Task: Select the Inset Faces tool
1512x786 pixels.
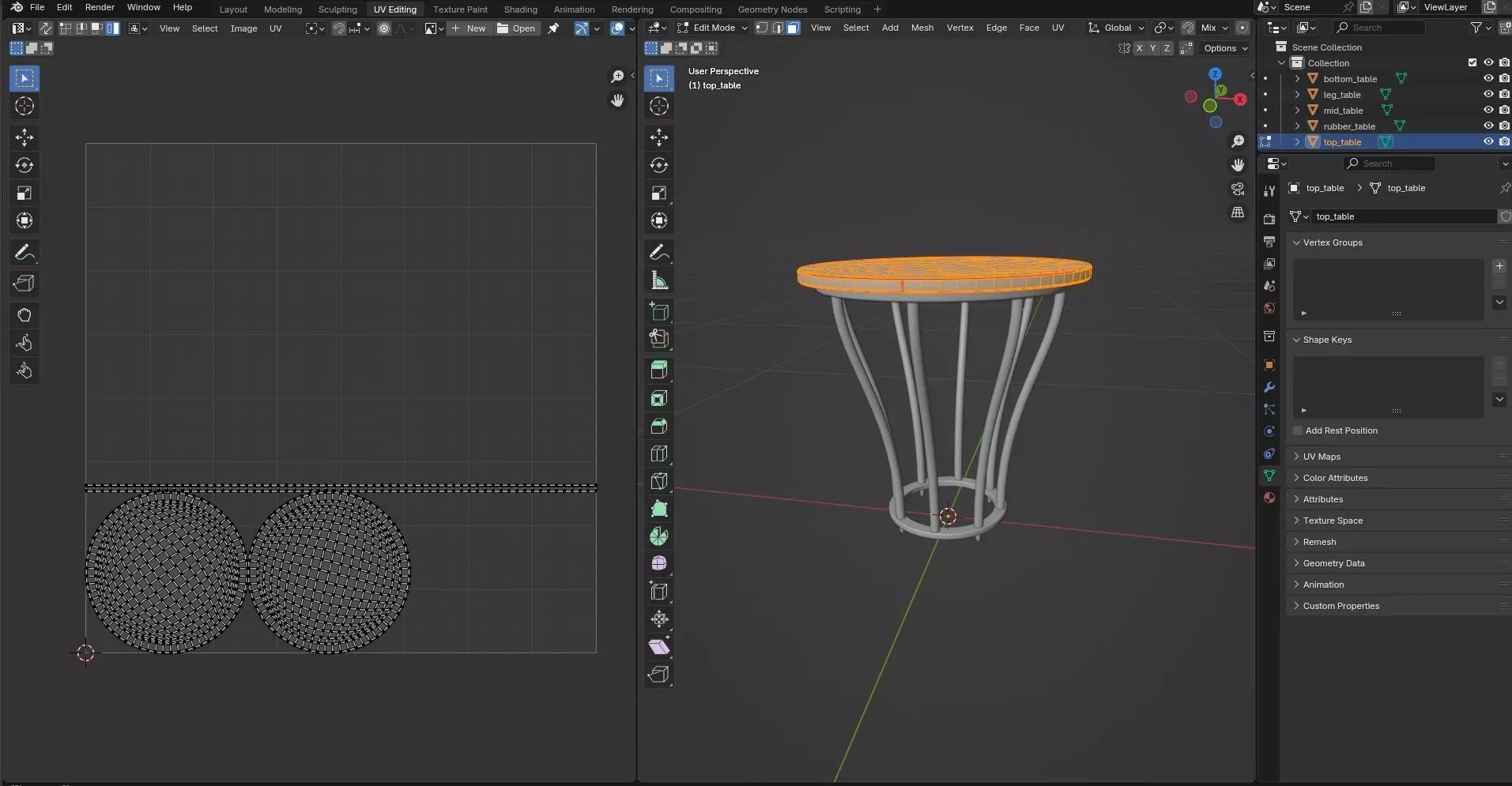Action: click(x=659, y=398)
